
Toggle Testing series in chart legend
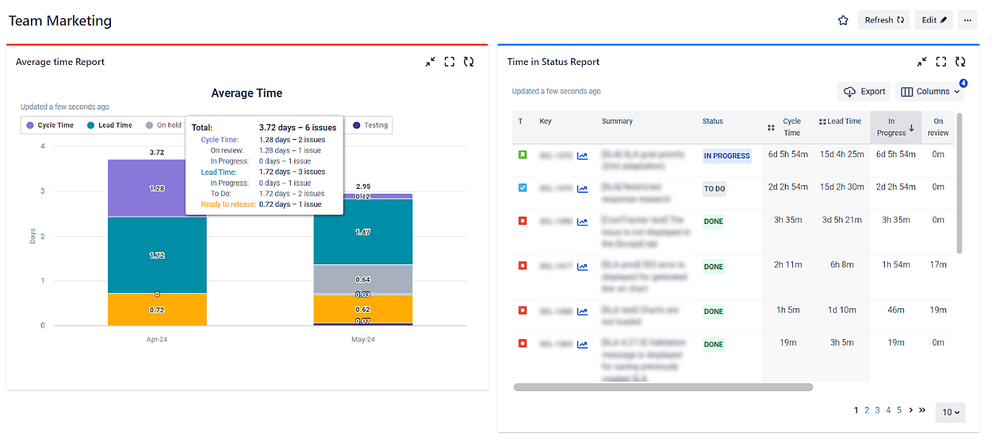370,125
